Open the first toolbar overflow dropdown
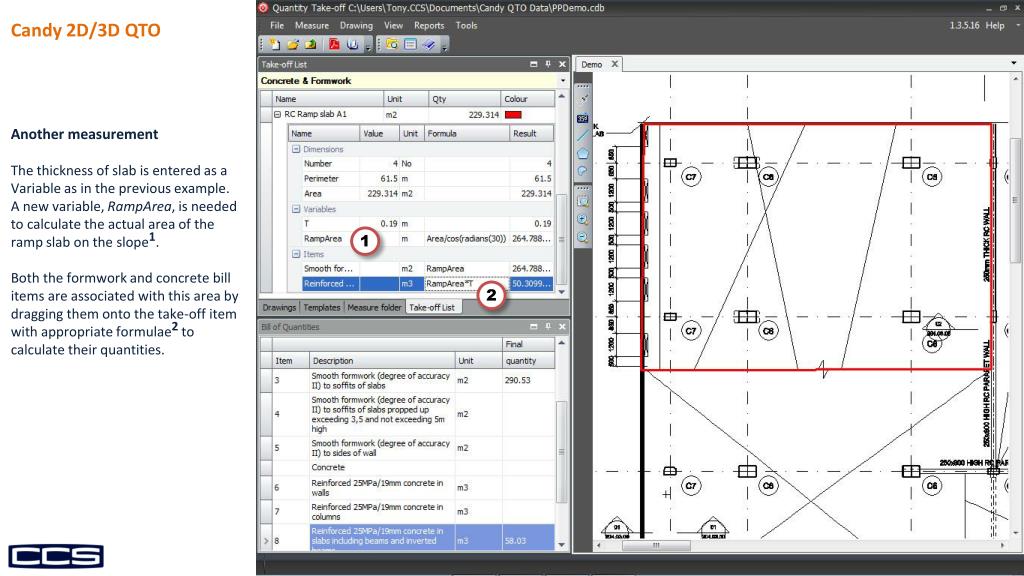 [368, 46]
